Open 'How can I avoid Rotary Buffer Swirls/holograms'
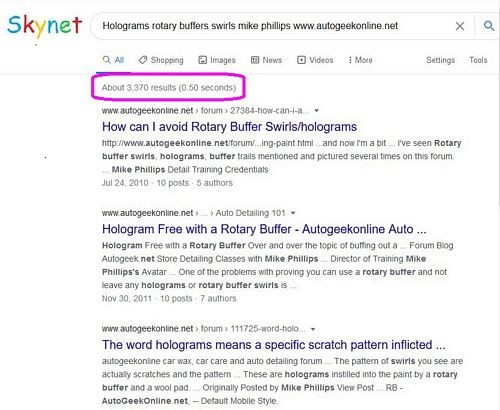This screenshot has height=410, width=500. pyautogui.click(x=229, y=127)
